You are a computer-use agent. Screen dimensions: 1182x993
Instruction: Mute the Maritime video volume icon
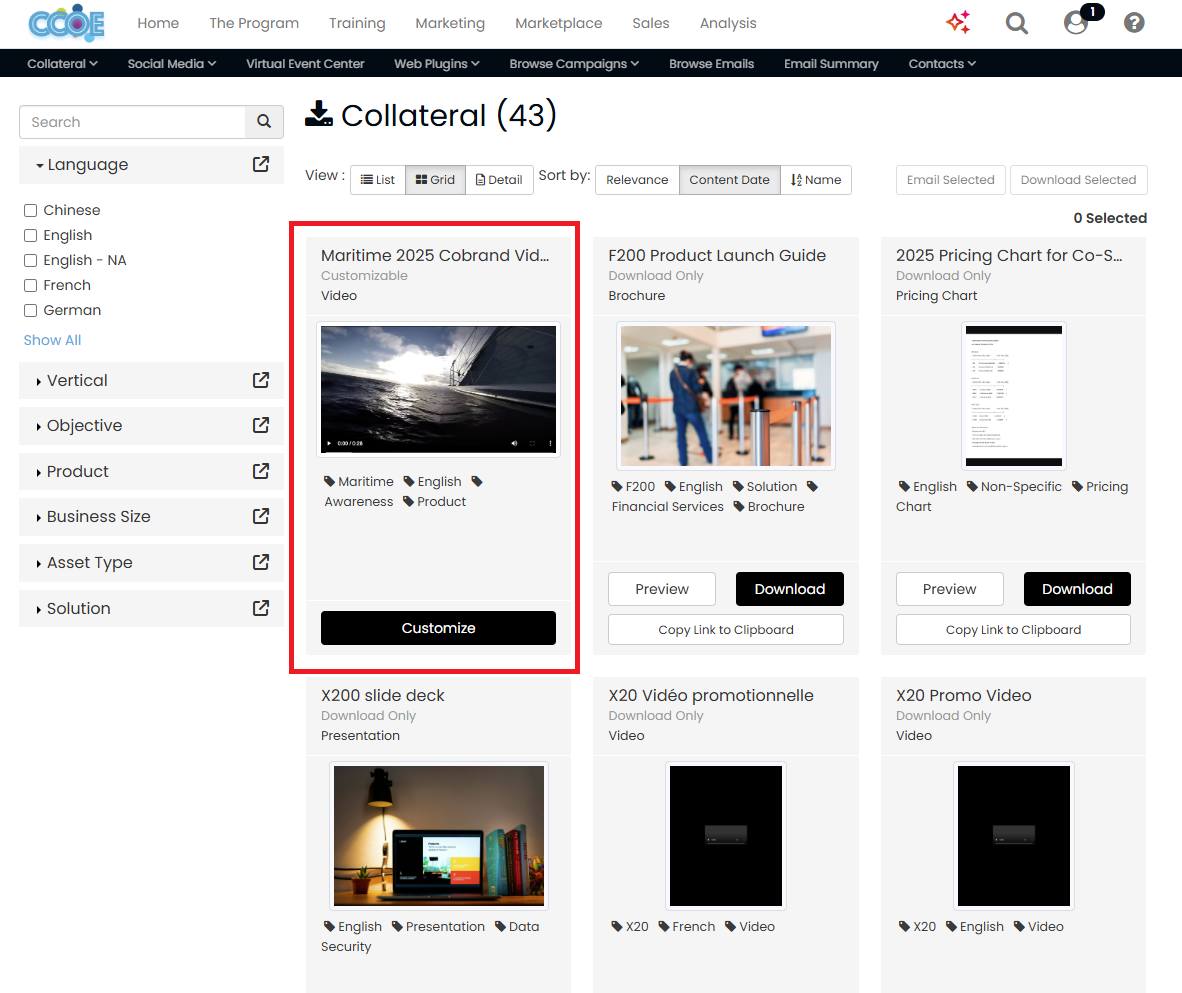(x=515, y=443)
